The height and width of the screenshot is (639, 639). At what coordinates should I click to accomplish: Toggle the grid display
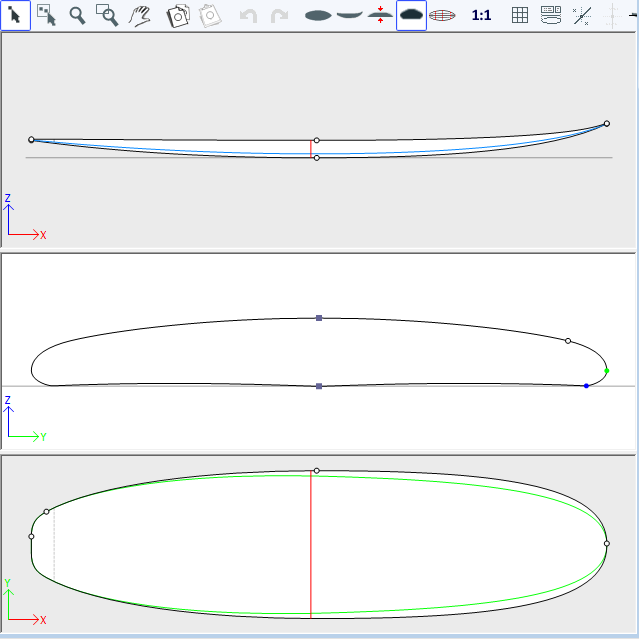tap(520, 15)
